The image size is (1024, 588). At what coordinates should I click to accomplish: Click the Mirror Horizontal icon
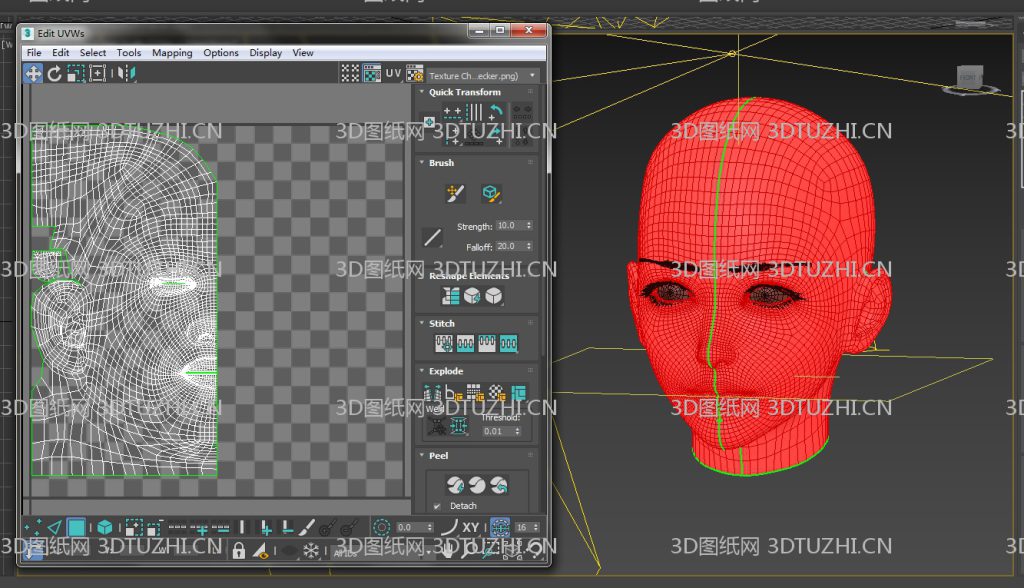(126, 73)
